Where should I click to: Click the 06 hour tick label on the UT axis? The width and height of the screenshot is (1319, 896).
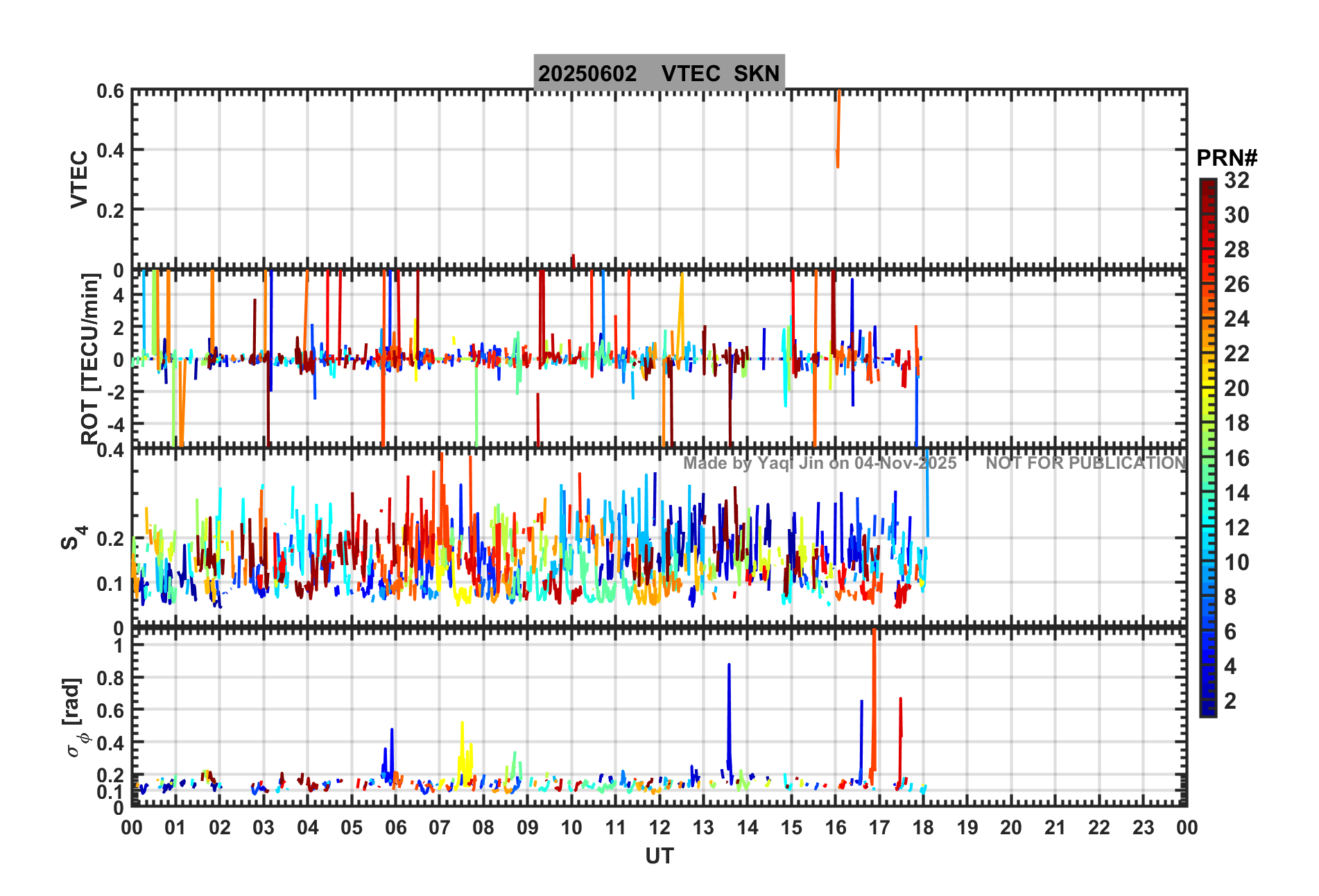[x=395, y=827]
